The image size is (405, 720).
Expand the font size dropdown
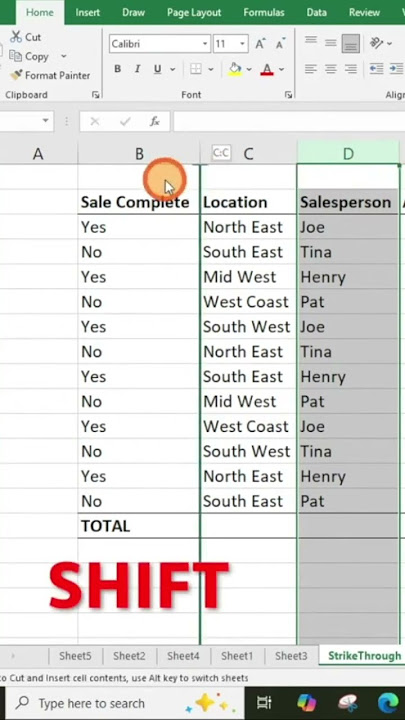pos(242,44)
